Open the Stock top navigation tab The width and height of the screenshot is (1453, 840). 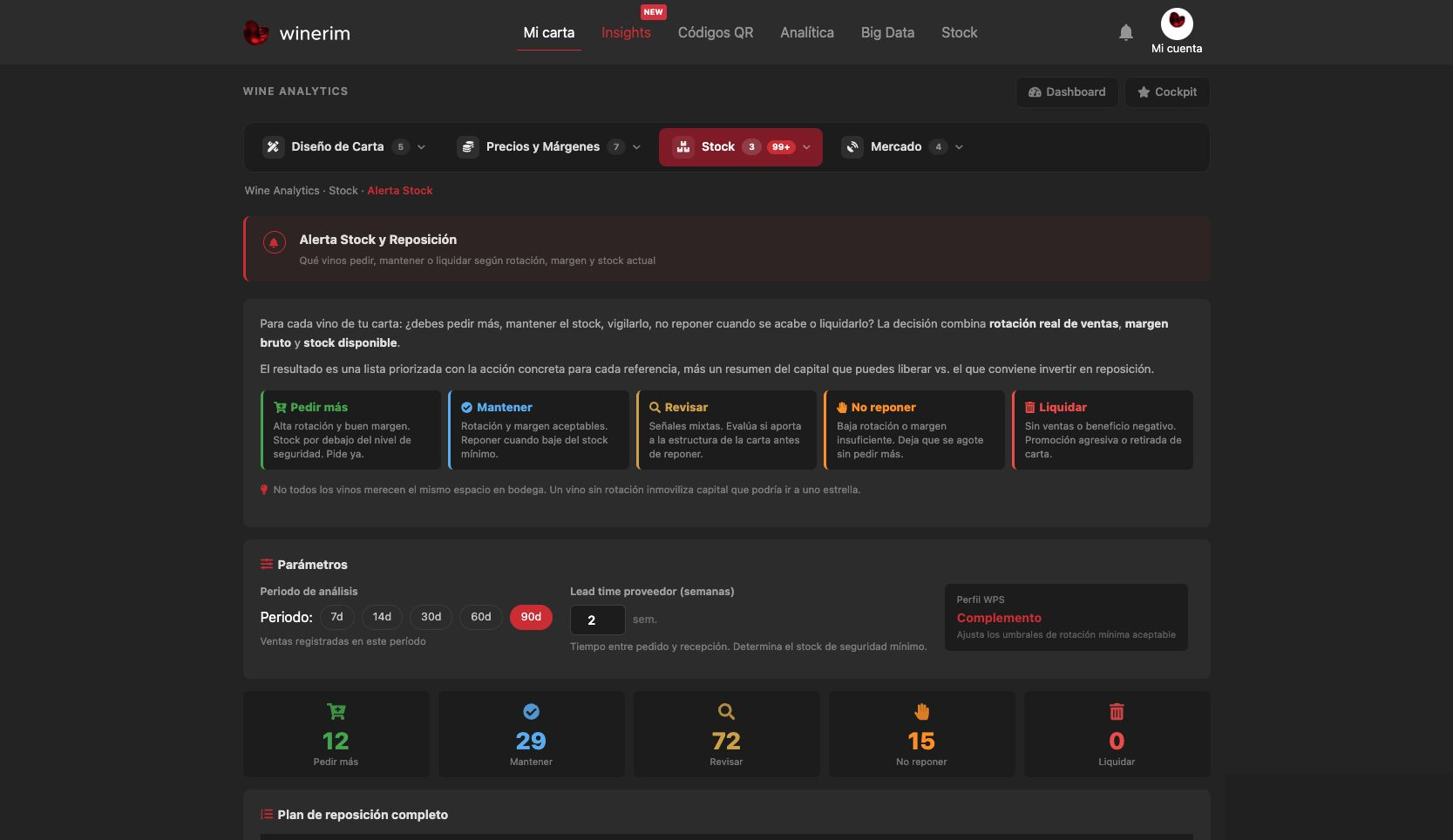click(959, 32)
